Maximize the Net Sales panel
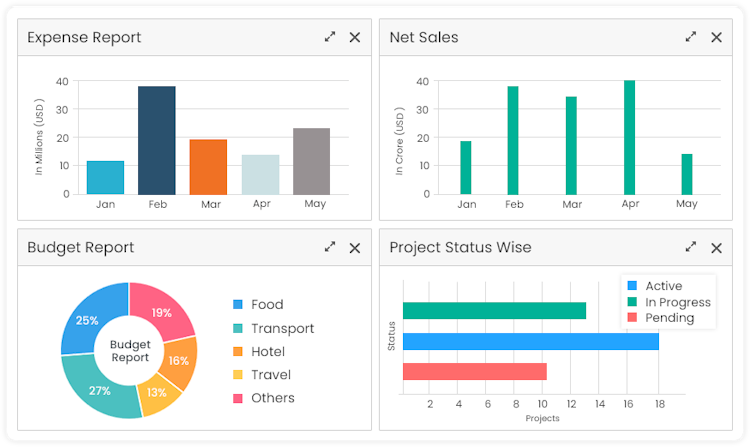This screenshot has height=447, width=750. click(x=691, y=37)
